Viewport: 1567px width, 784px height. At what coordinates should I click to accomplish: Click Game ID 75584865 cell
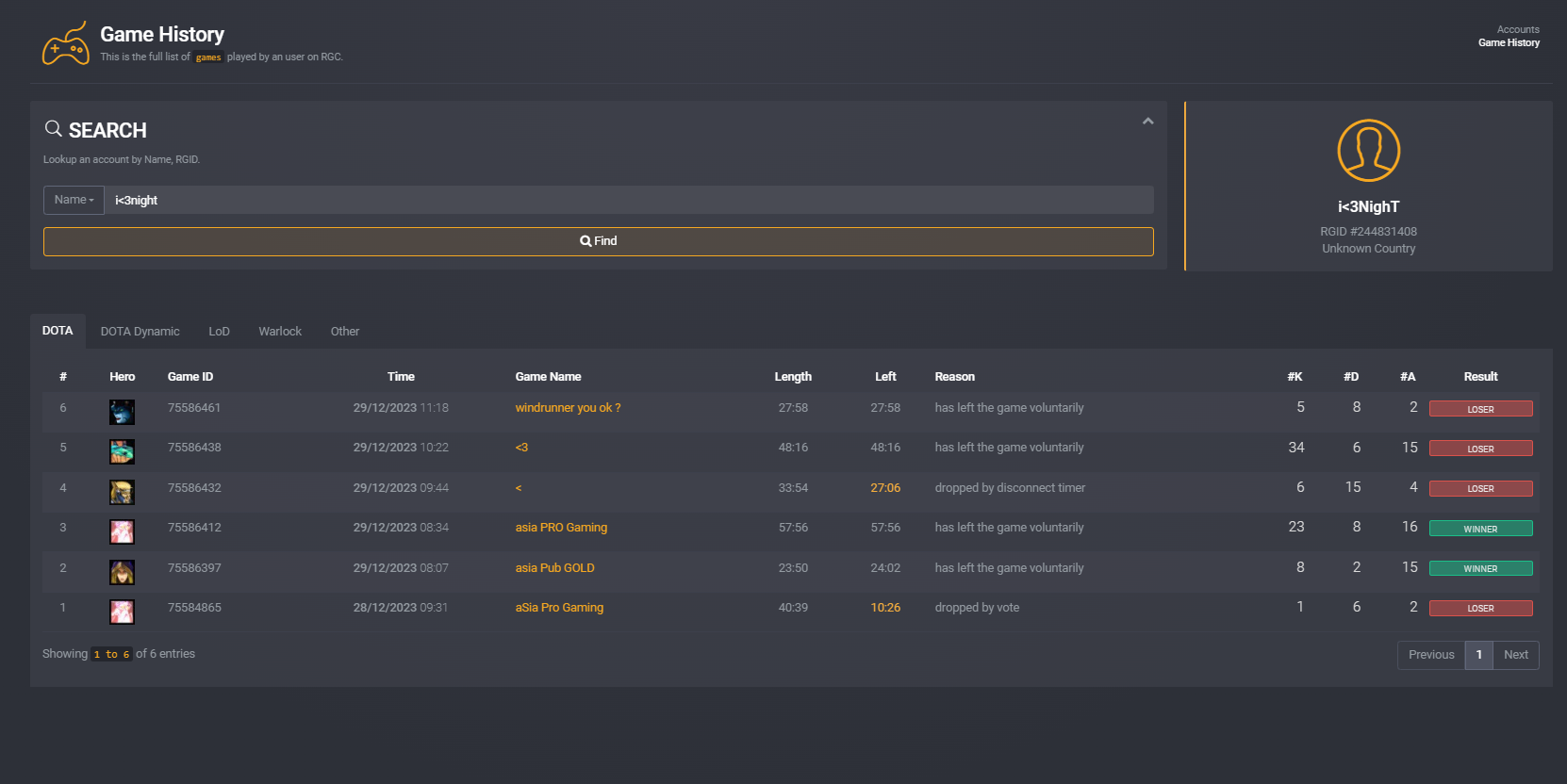[x=194, y=608]
